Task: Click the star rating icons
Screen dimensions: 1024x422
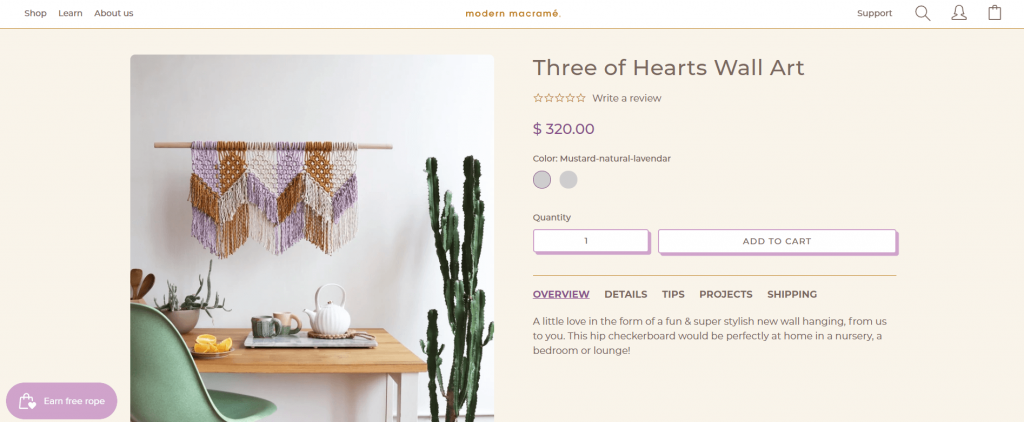Action: 559,98
